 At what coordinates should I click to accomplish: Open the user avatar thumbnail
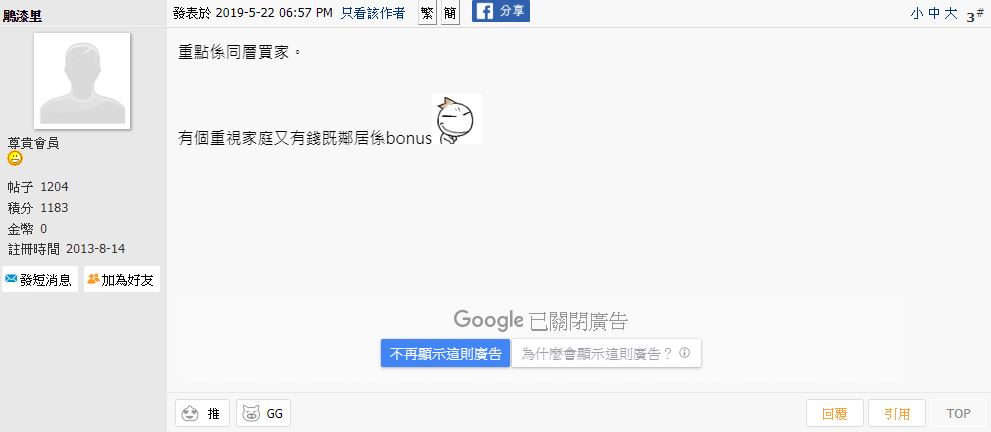click(x=82, y=81)
